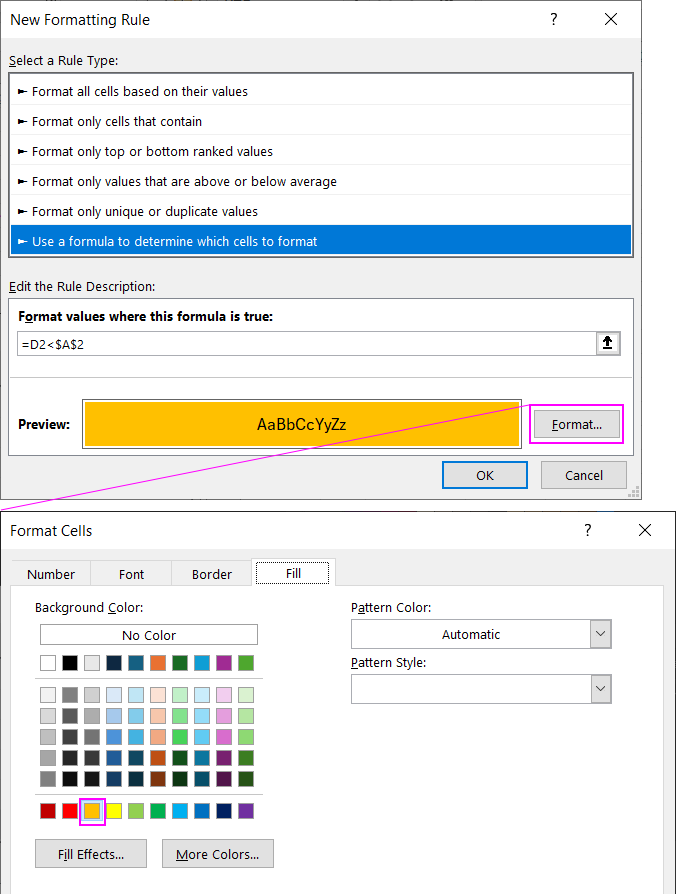This screenshot has width=676, height=894.
Task: Click the Help icon on Format Cells dialog
Action: (587, 531)
